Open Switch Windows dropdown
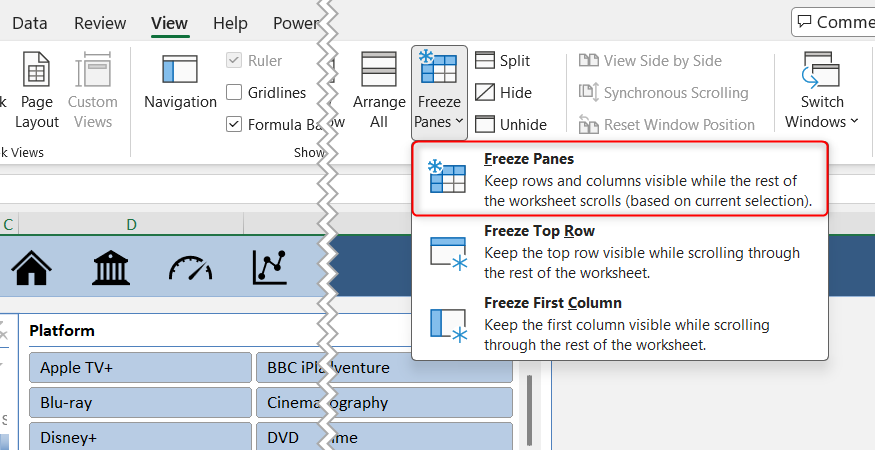The image size is (875, 450). point(822,90)
